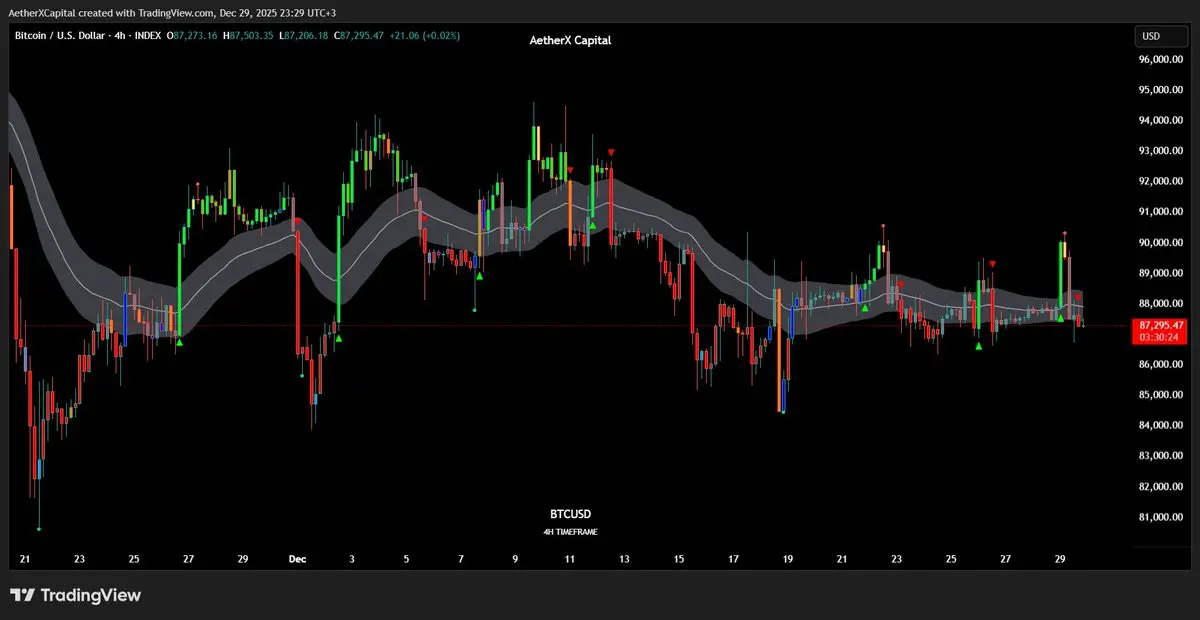Click the 81,000.00 price axis label
The width and height of the screenshot is (1200, 620).
pyautogui.click(x=1161, y=517)
